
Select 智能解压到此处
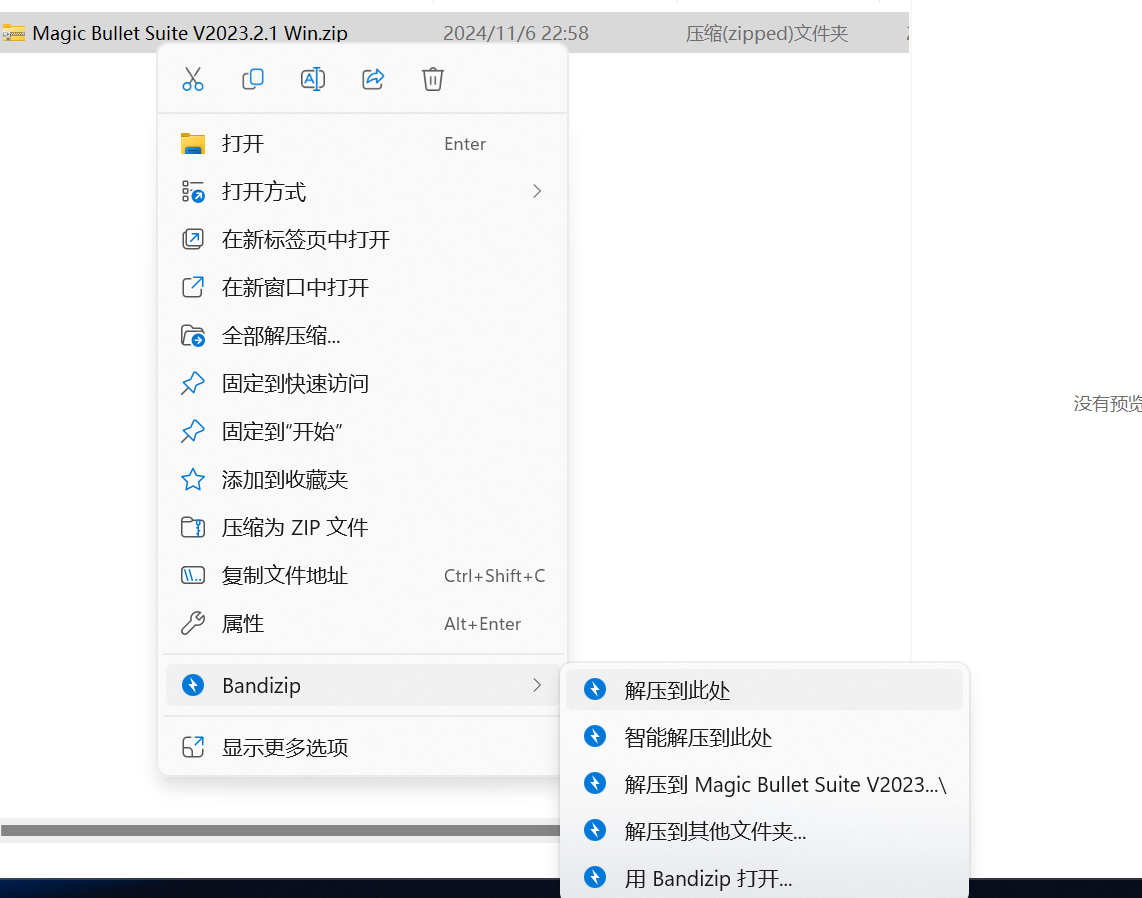765,737
